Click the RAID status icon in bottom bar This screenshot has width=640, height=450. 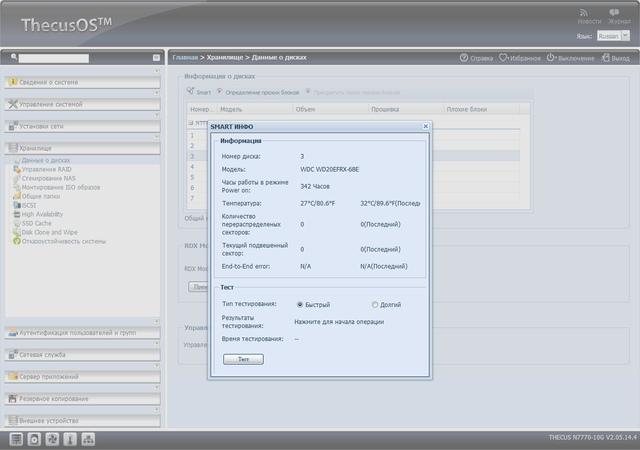click(x=16, y=439)
